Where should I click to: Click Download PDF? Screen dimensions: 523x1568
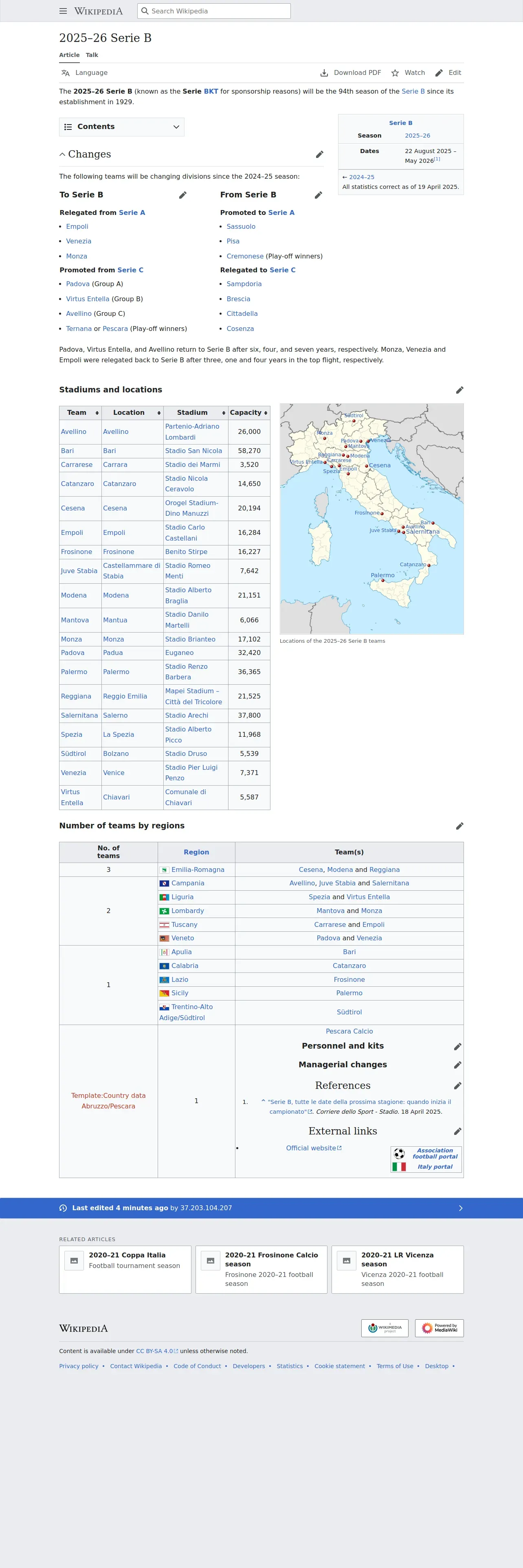point(351,73)
